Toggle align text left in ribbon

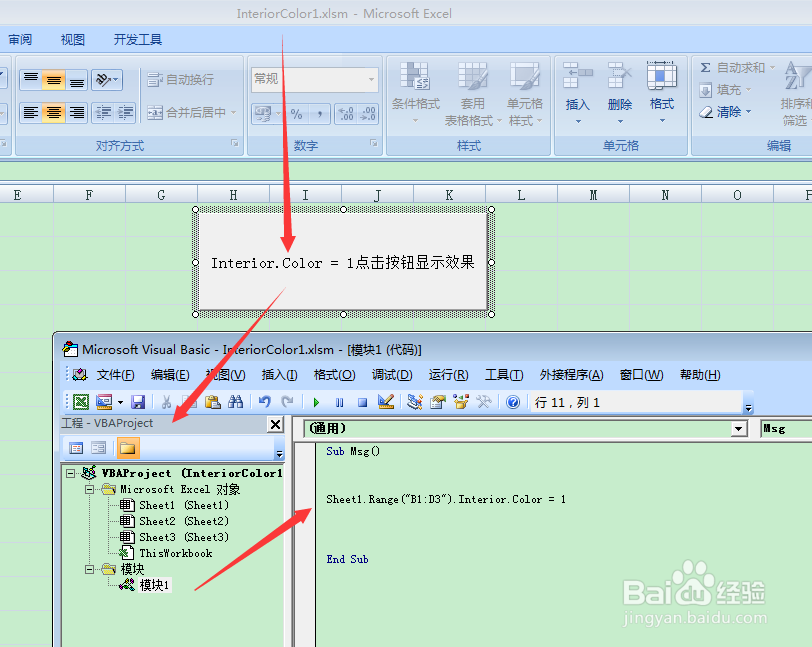(31, 112)
